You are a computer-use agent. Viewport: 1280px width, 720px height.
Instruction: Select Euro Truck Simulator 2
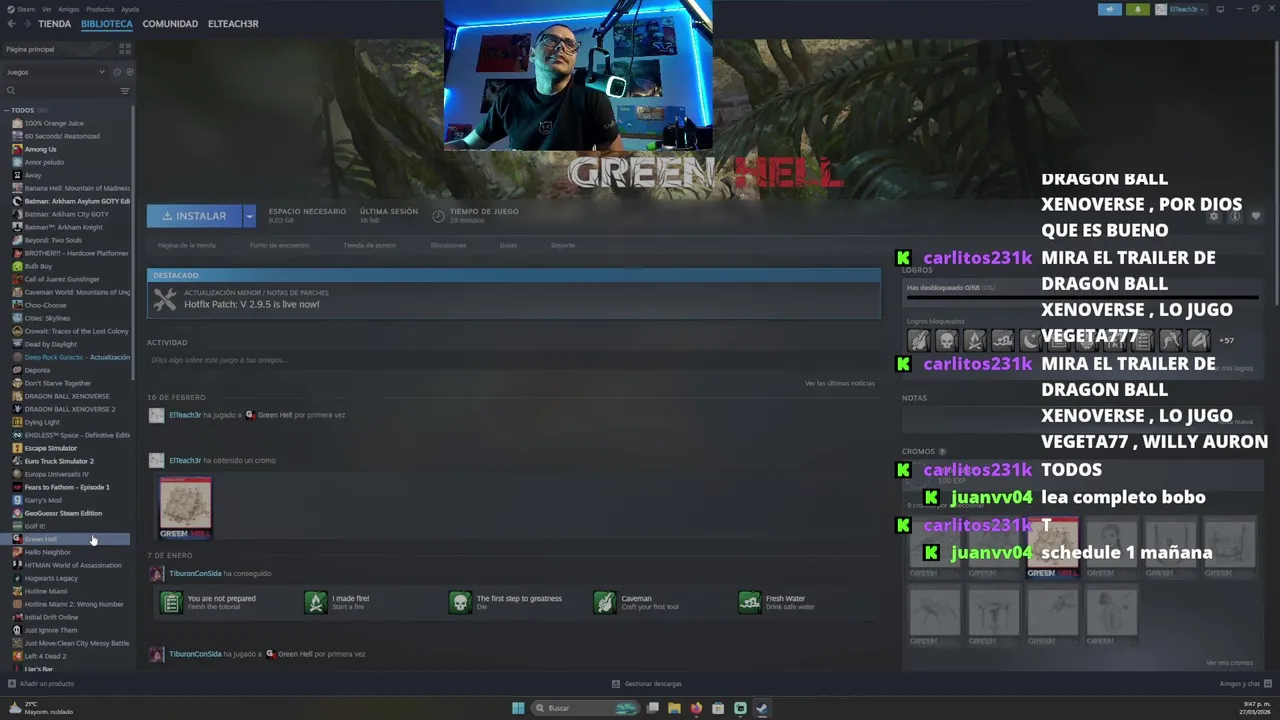tap(59, 461)
